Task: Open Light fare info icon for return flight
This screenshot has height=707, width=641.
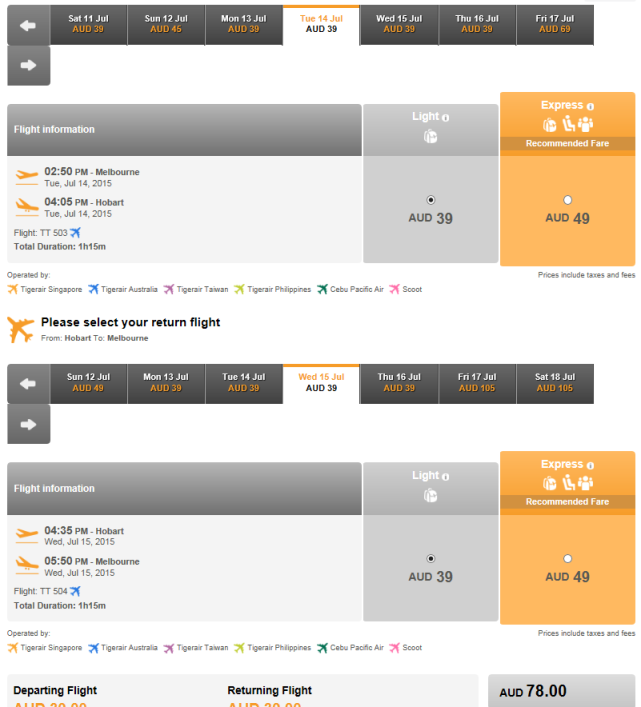Action: 445,477
